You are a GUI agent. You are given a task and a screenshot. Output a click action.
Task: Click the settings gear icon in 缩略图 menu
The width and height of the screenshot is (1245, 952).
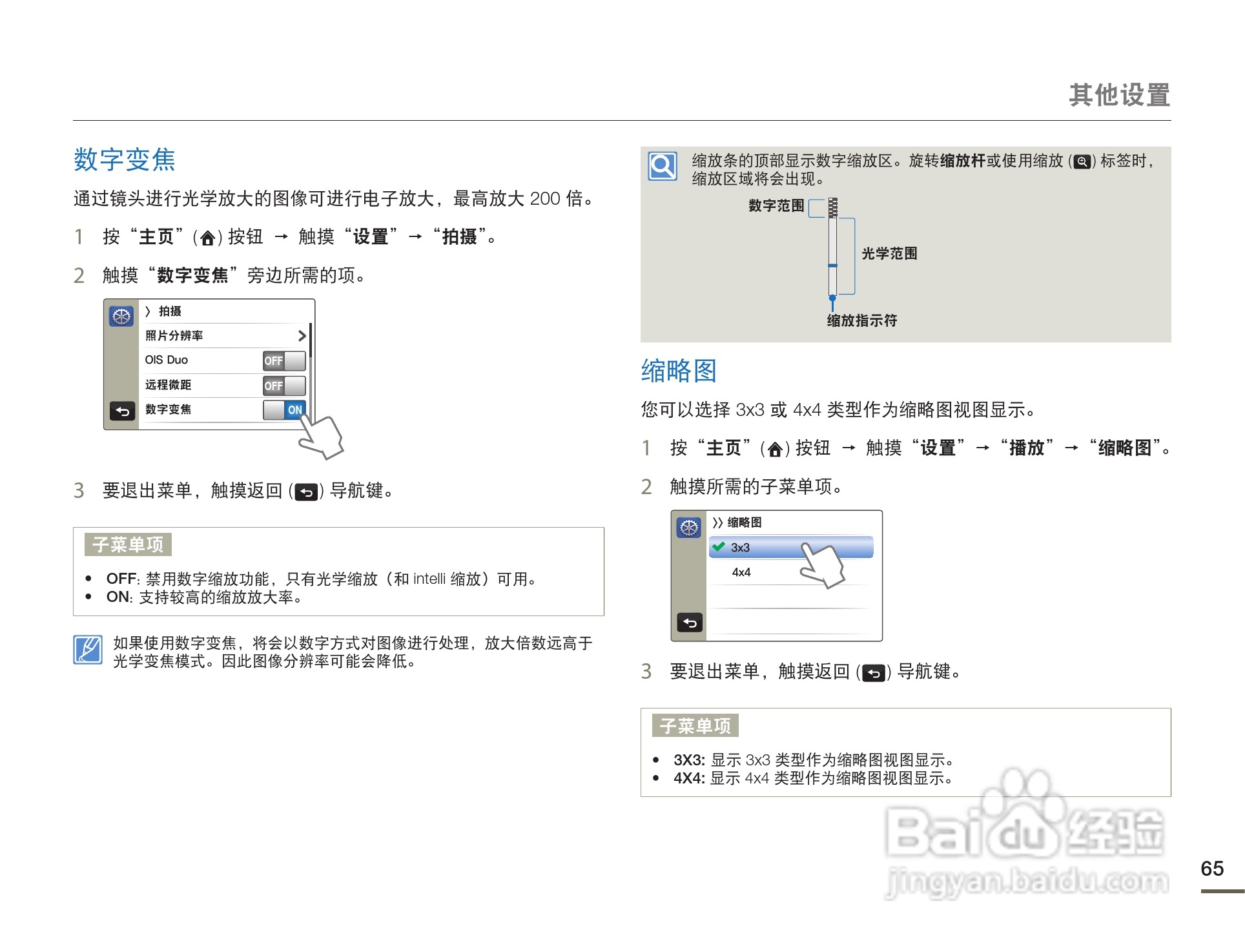[689, 528]
